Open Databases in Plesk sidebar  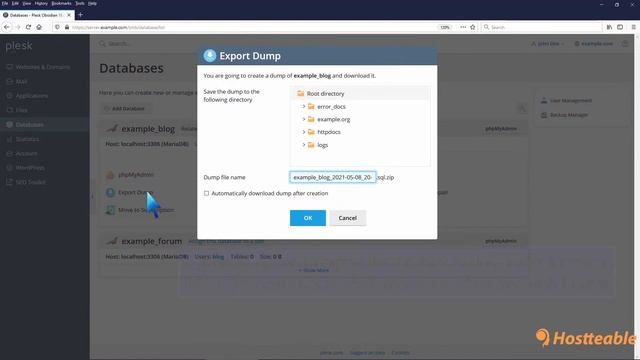click(x=29, y=124)
